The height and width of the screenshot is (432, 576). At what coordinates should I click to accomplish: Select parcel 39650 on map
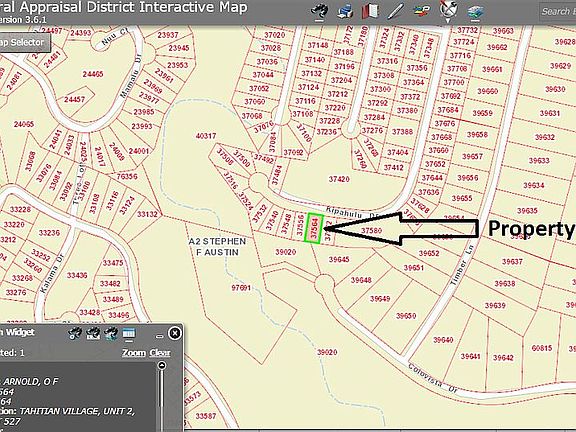(406, 316)
